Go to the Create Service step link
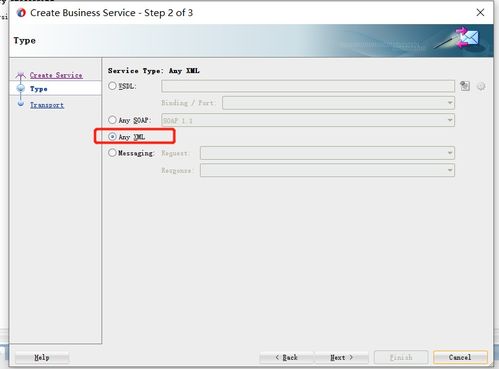Screen dimensions: 499x369 click(x=56, y=75)
